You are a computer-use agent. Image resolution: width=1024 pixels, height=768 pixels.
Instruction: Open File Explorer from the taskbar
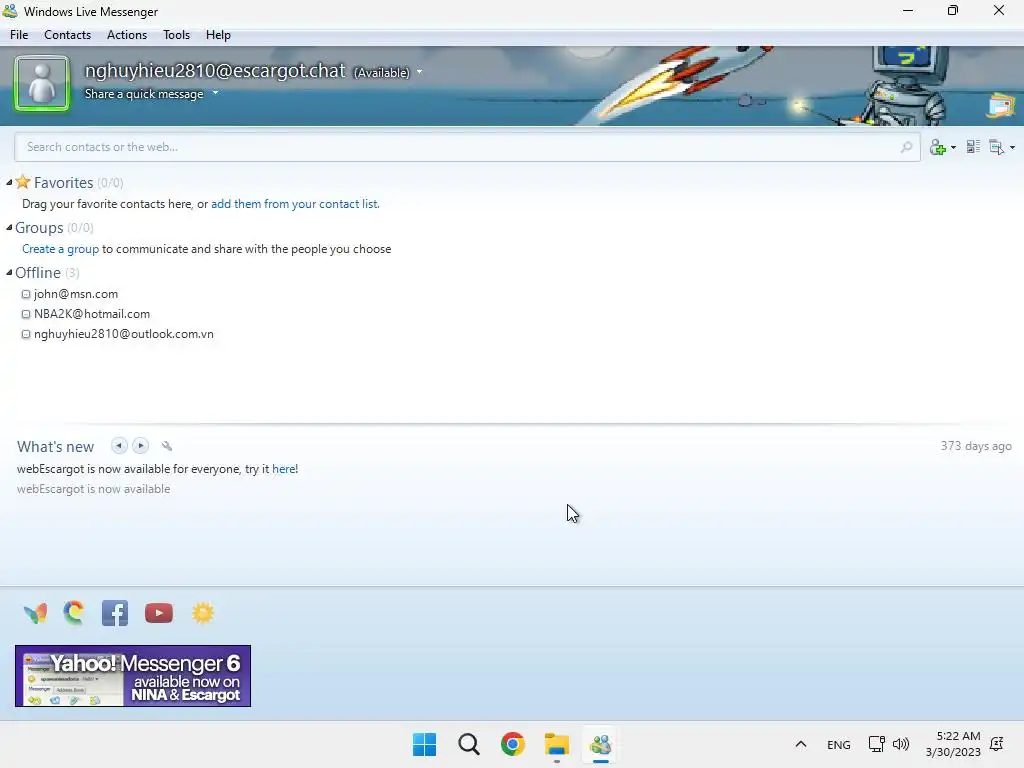[557, 744]
